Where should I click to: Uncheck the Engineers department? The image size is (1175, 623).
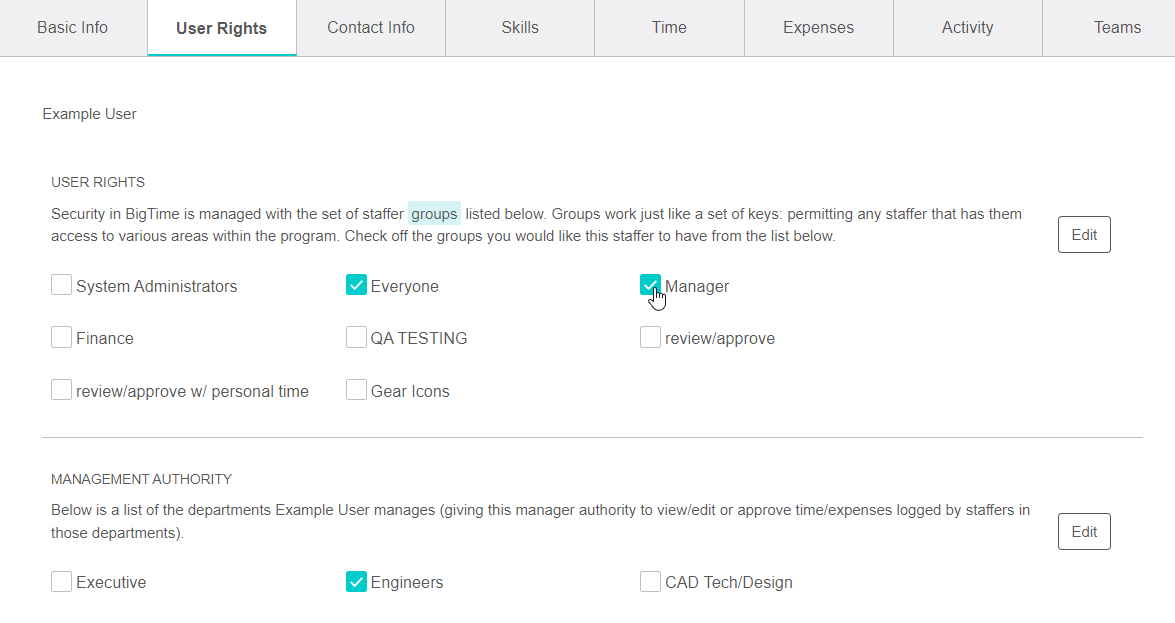[356, 581]
